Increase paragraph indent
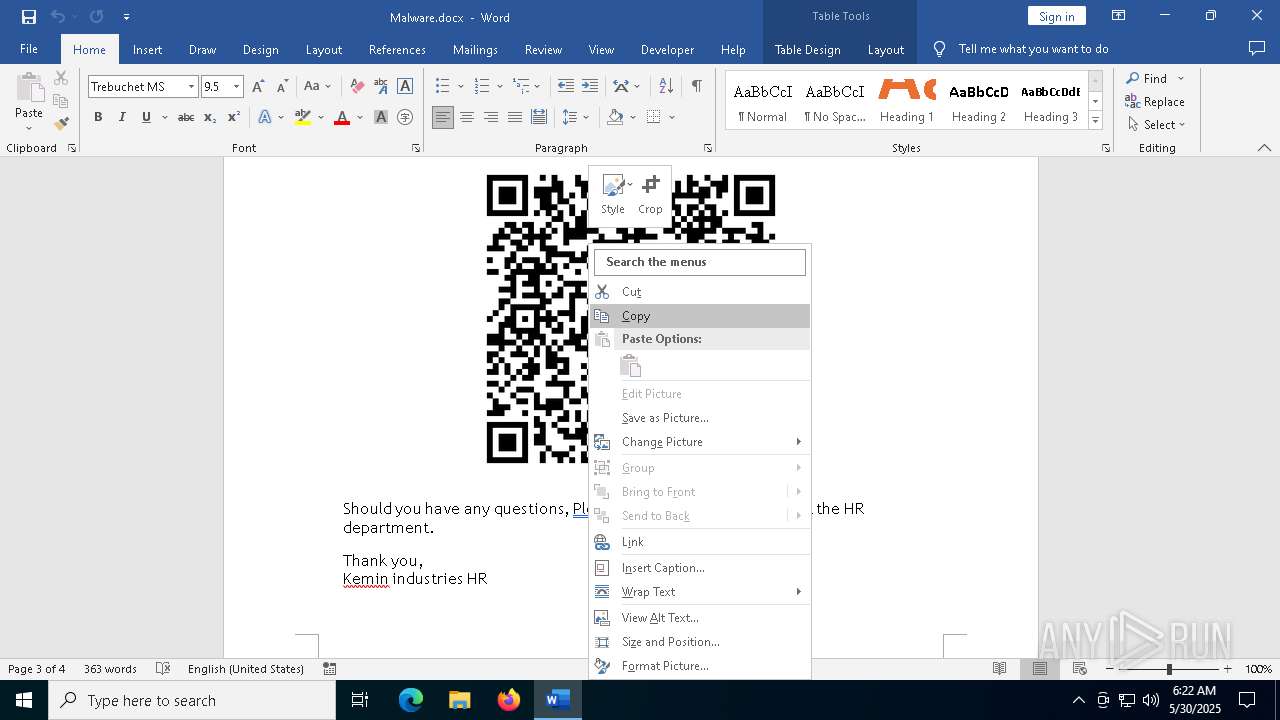Screen dimensions: 1280x720 tap(590, 87)
